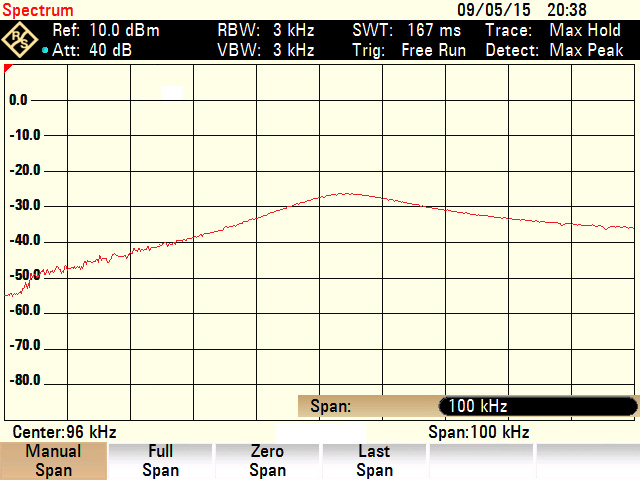
Task: Click the Span: label in entry bar
Action: pyautogui.click(x=331, y=407)
